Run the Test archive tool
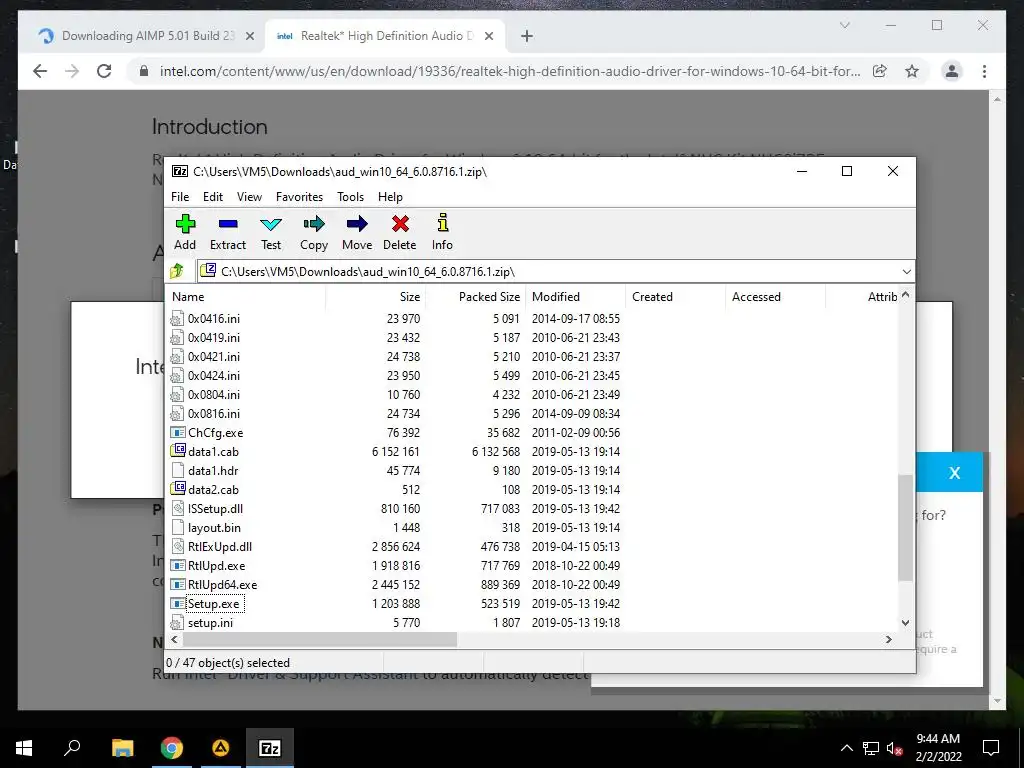1024x768 pixels. point(270,232)
